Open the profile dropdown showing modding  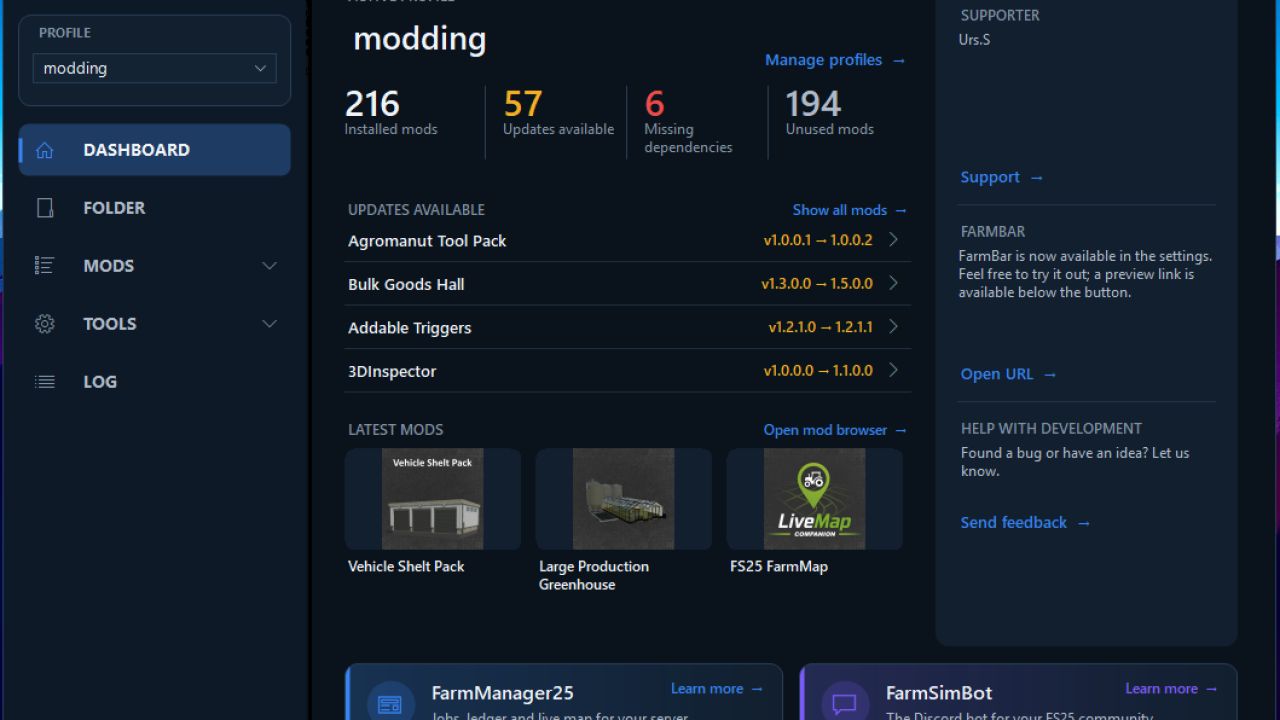[155, 68]
